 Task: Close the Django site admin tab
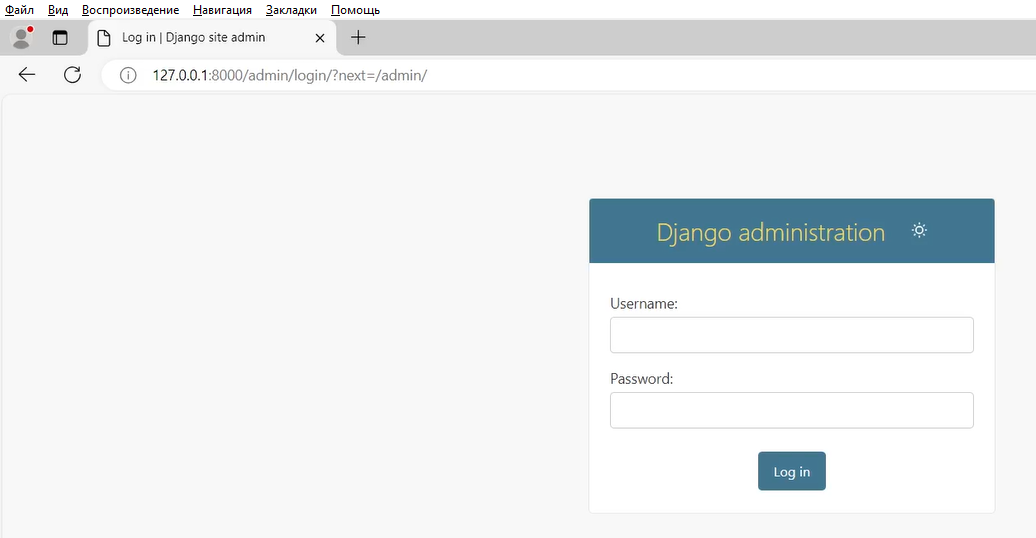tap(320, 38)
